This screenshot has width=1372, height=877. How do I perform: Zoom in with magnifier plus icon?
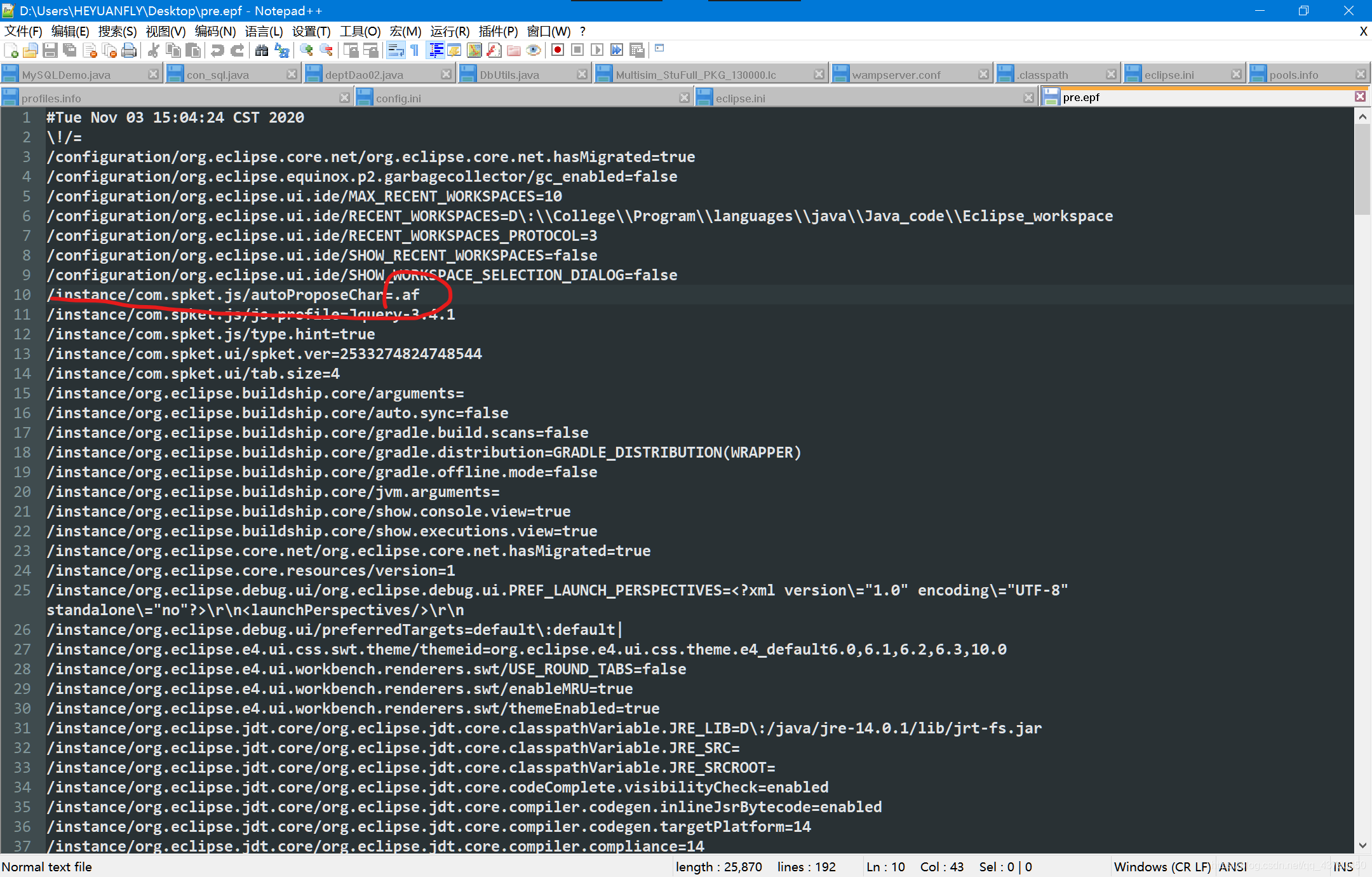(x=306, y=51)
